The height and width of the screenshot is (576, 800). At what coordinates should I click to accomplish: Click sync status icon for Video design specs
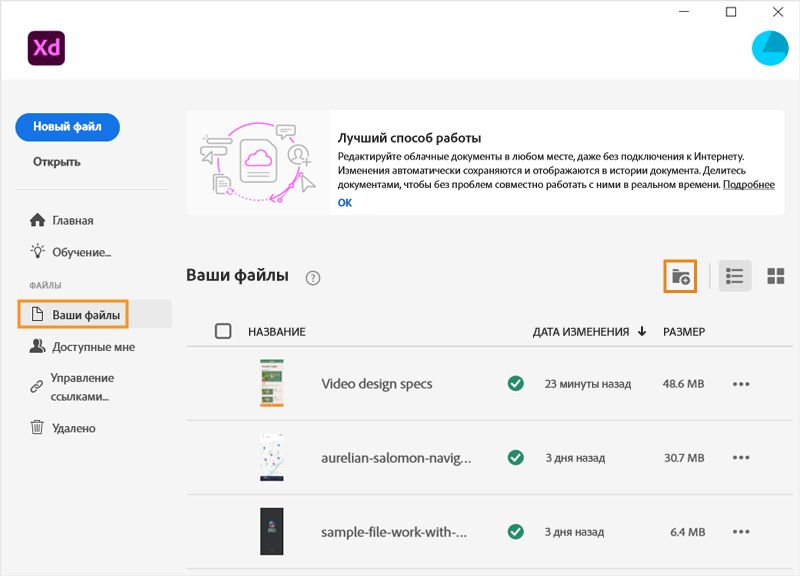(x=515, y=383)
